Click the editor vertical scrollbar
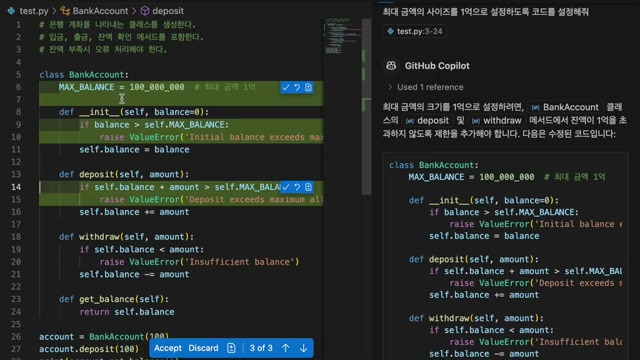This screenshot has height=360, width=640. tap(367, 106)
